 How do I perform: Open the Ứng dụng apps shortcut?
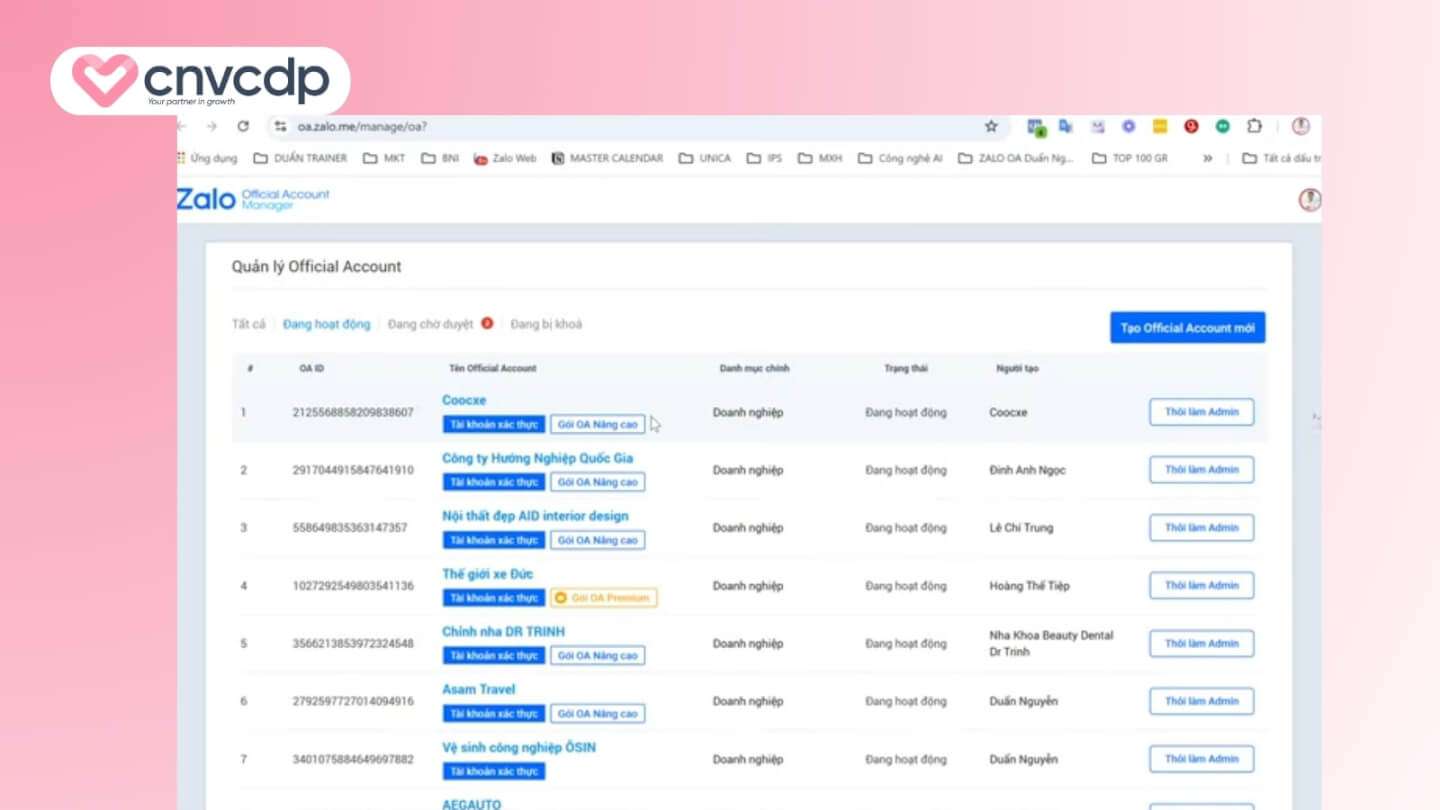208,158
